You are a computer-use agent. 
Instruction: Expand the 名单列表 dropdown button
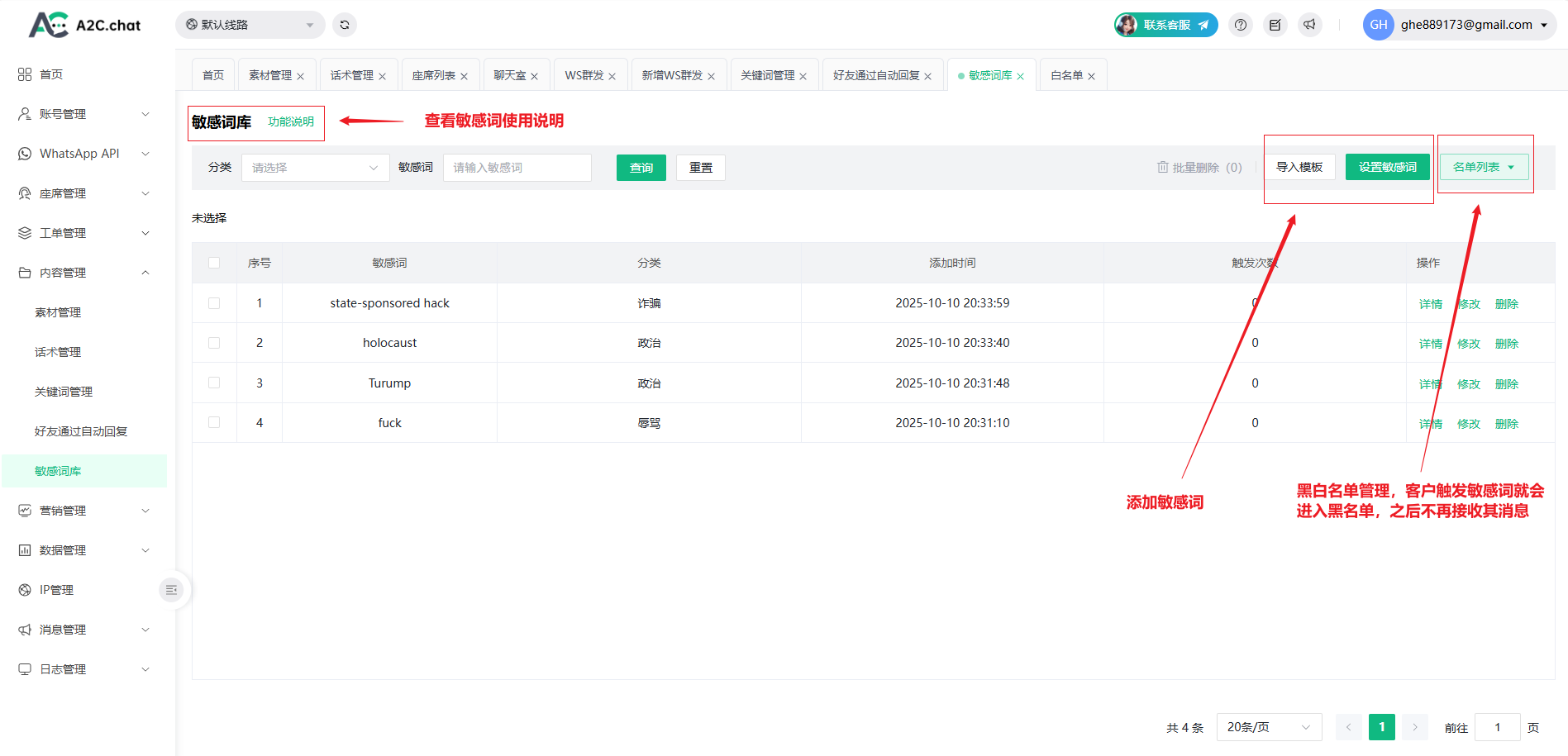tap(1484, 167)
